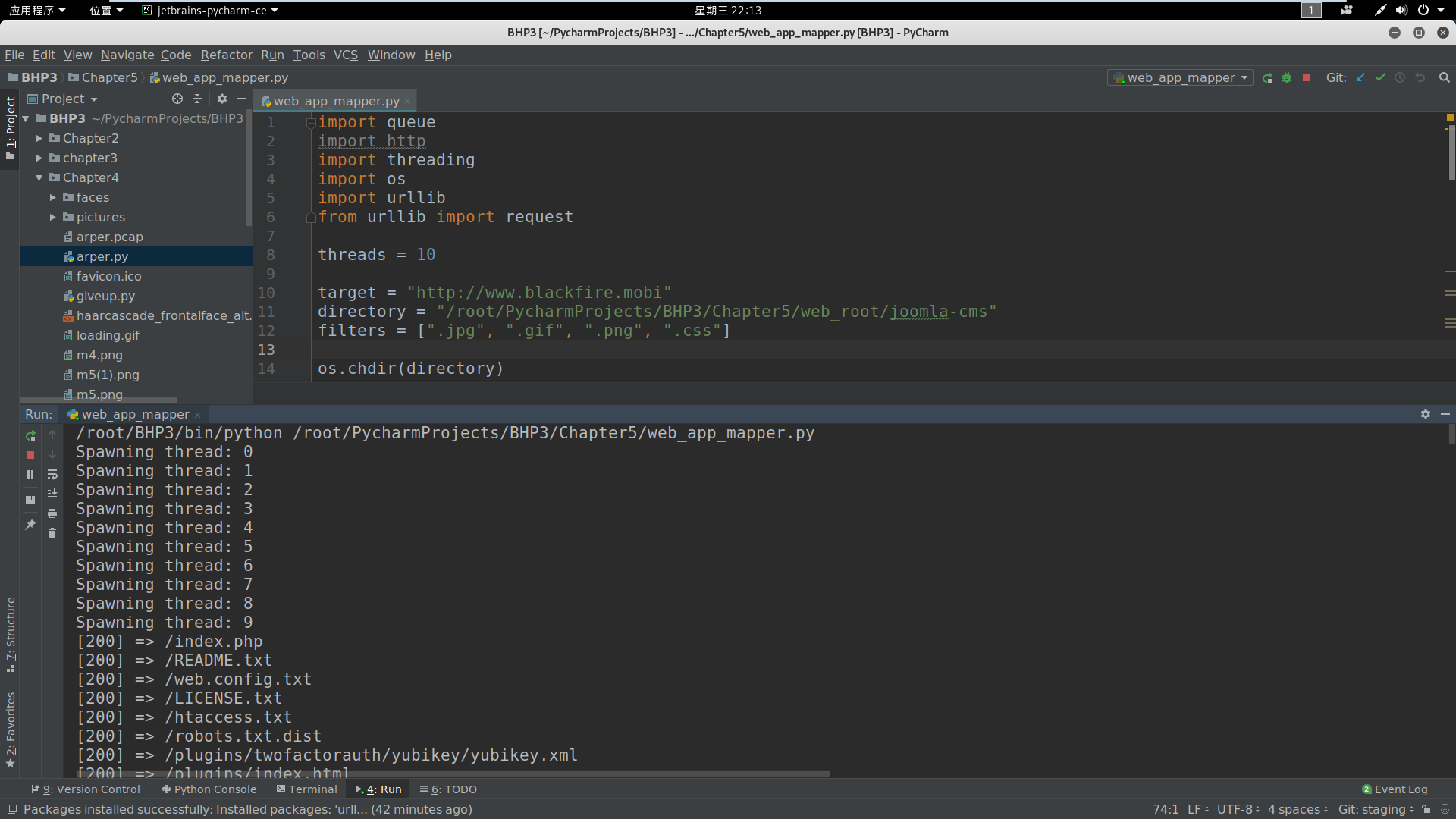Open the Refactor menu
Viewport: 1456px width, 819px height.
pos(226,55)
